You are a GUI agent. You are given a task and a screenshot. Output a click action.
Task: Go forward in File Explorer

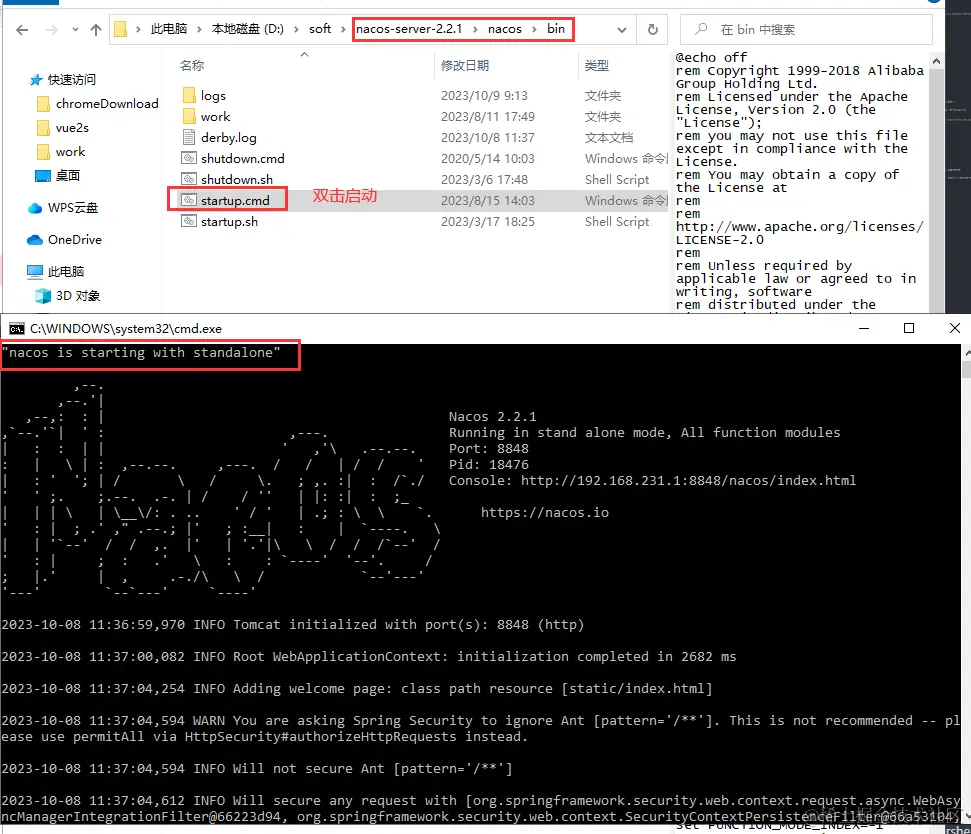coord(52,30)
